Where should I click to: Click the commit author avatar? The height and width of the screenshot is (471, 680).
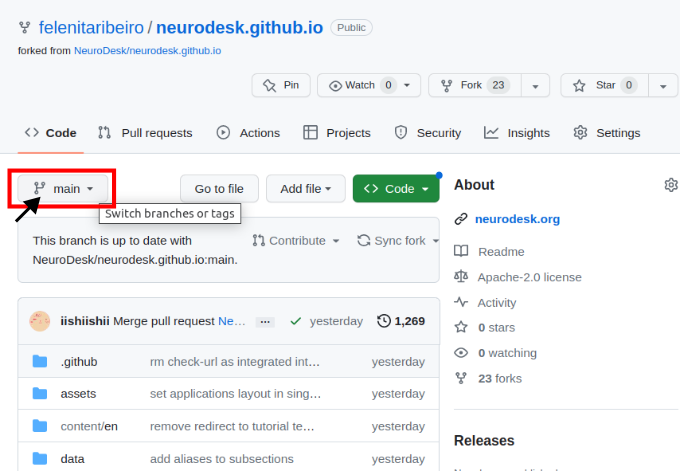[x=40, y=321]
